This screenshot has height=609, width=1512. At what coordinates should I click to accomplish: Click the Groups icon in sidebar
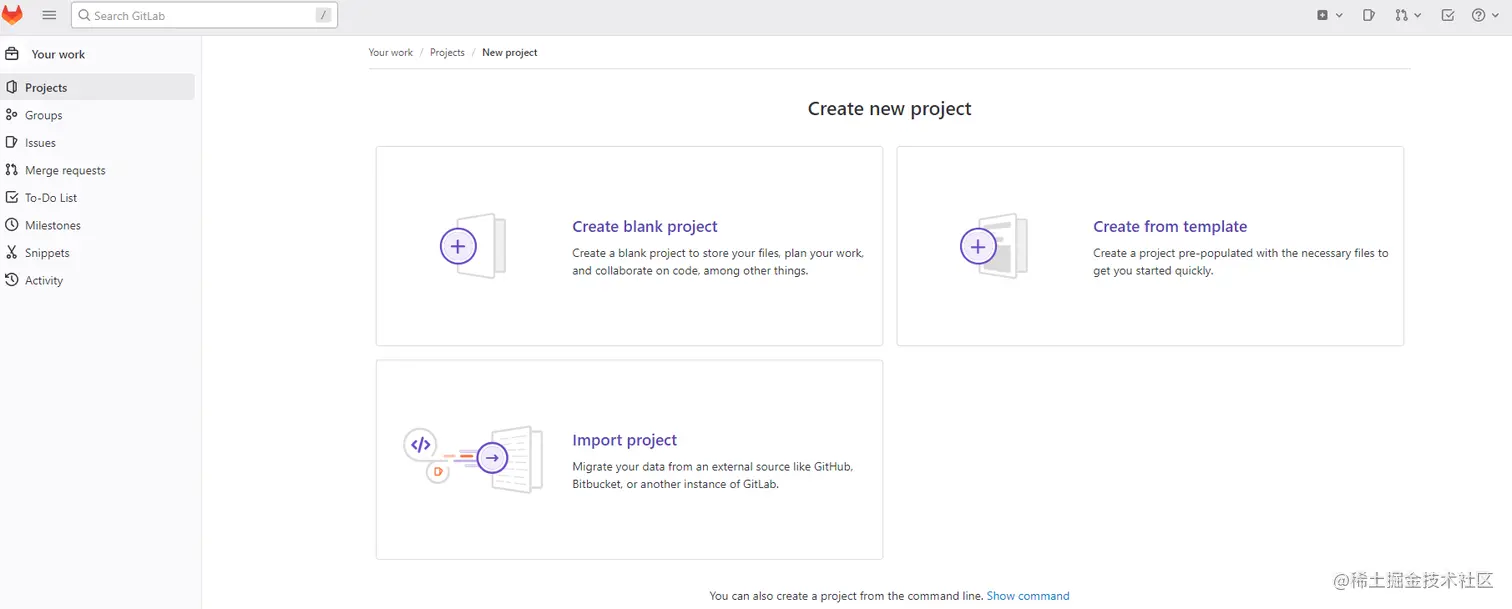coord(12,115)
